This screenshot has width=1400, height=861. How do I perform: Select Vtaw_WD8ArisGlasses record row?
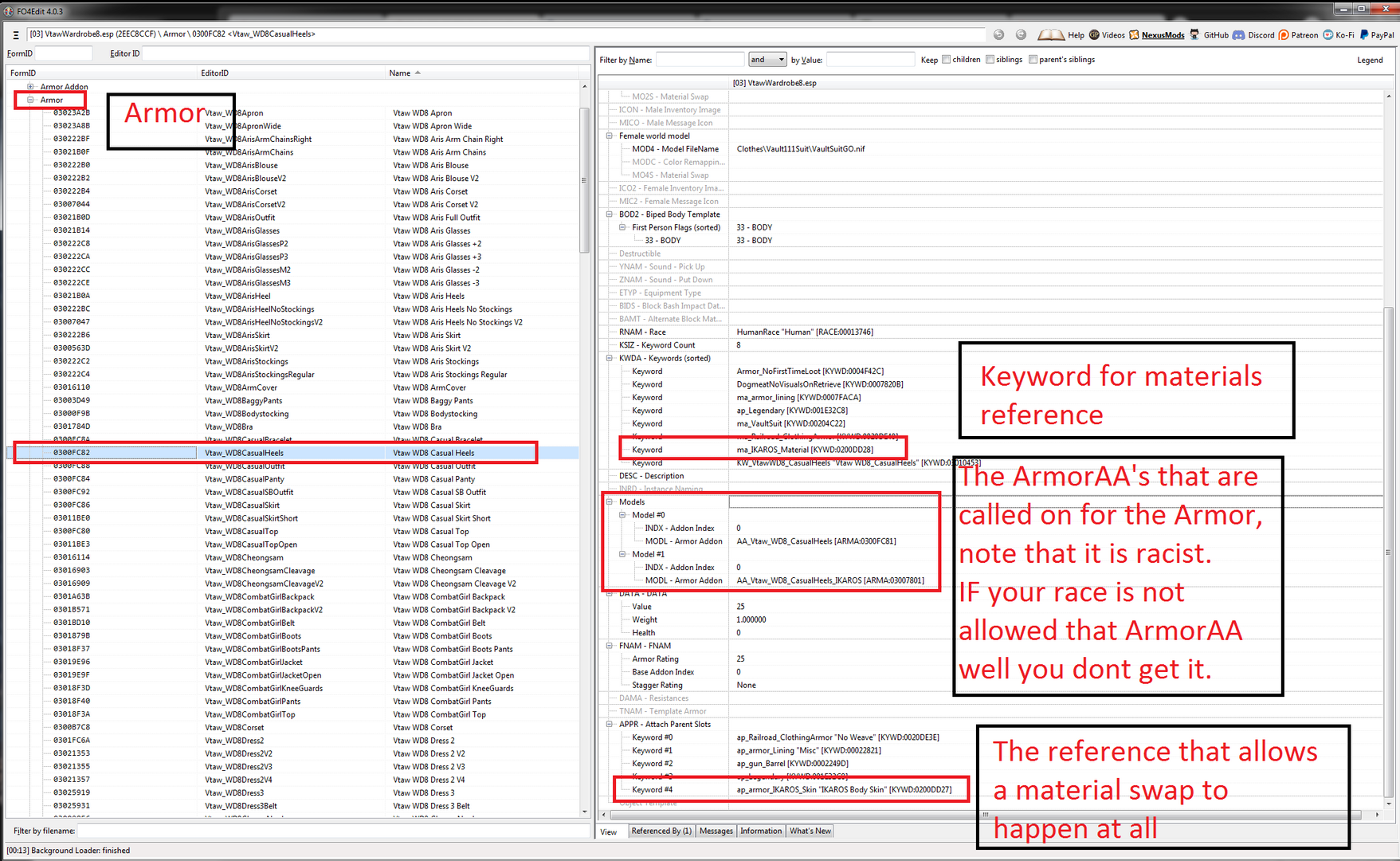(x=293, y=230)
